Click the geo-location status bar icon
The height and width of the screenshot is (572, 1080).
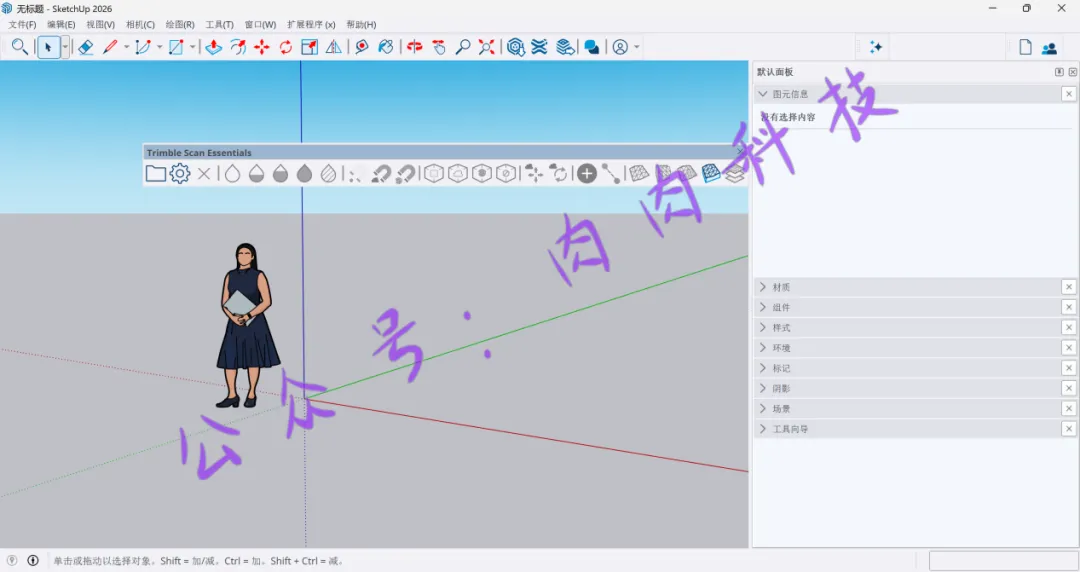pos(12,560)
